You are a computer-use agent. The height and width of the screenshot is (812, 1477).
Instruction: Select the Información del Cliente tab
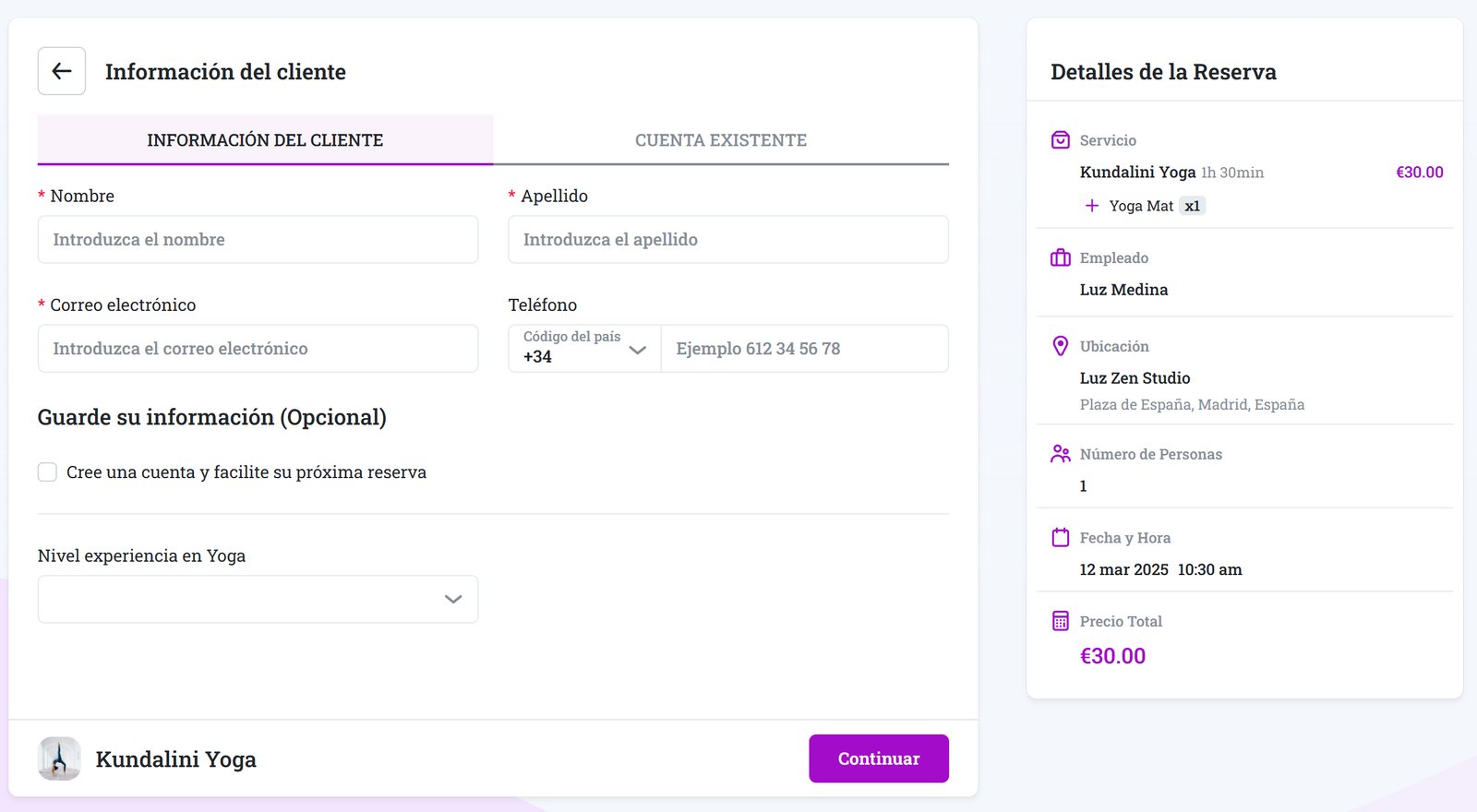coord(265,140)
